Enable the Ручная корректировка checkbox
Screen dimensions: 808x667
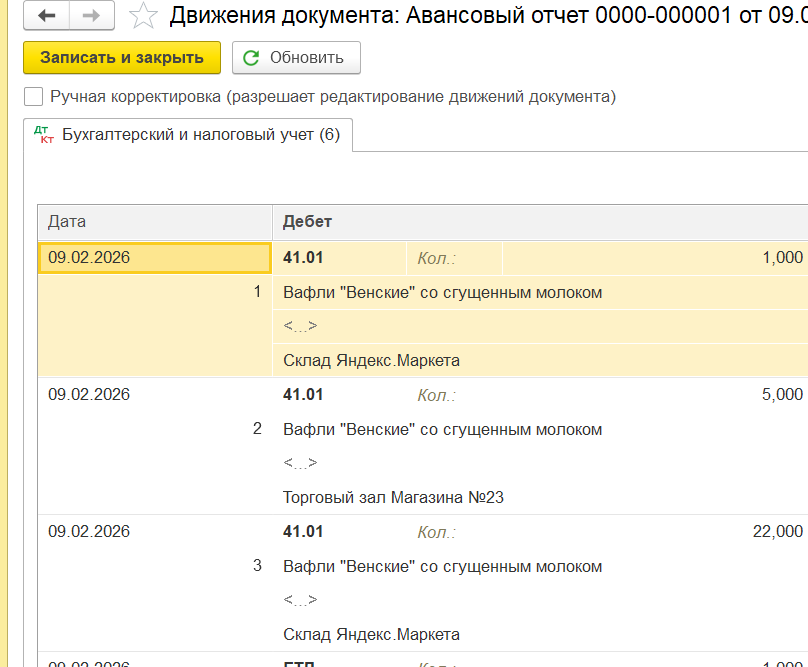pyautogui.click(x=34, y=97)
